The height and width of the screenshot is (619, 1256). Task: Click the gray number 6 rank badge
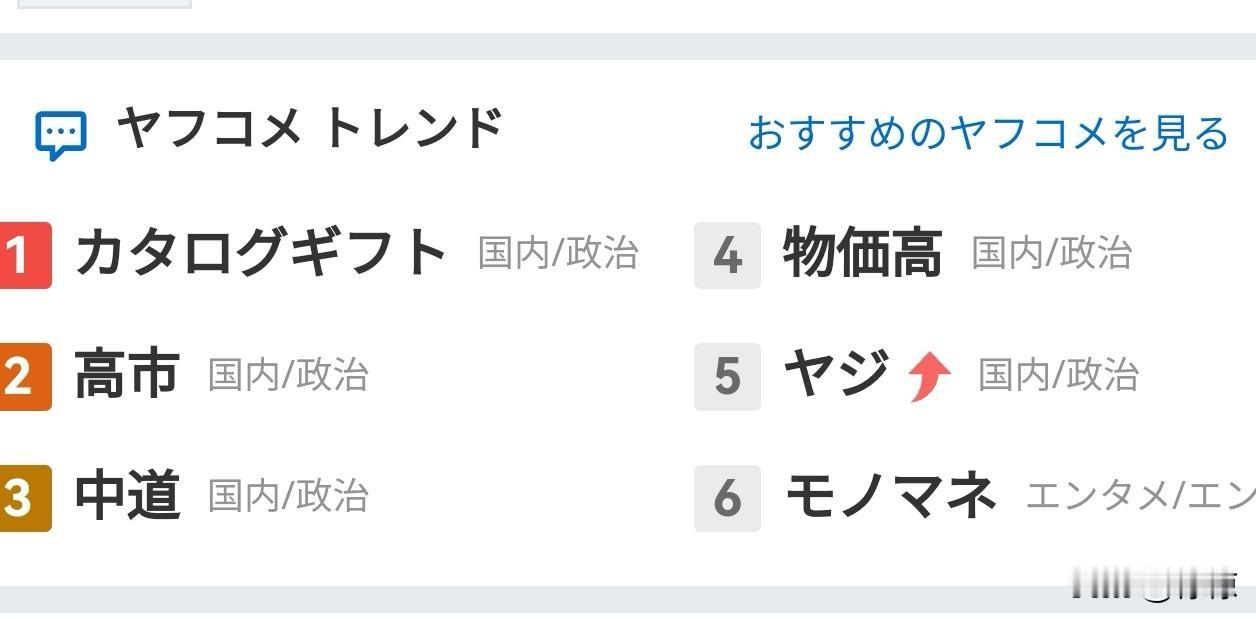(x=728, y=499)
